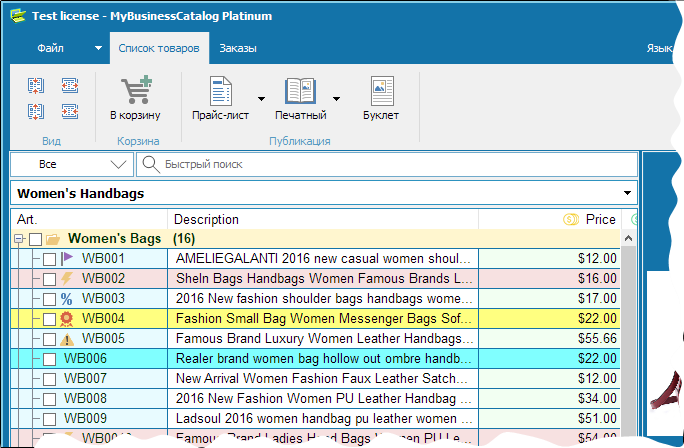684x448 pixels.
Task: Select the Ladsoul 2016 women handbag description
Action: 323,418
